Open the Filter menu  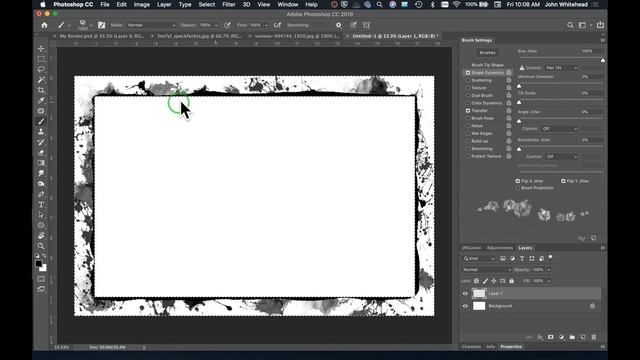(229, 4)
